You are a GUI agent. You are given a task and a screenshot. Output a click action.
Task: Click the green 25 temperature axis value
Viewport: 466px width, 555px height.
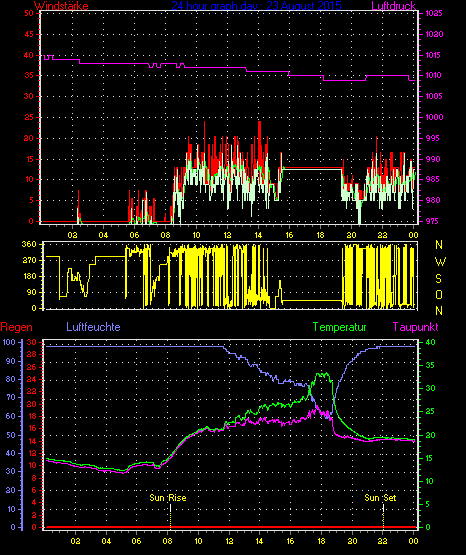coord(430,412)
